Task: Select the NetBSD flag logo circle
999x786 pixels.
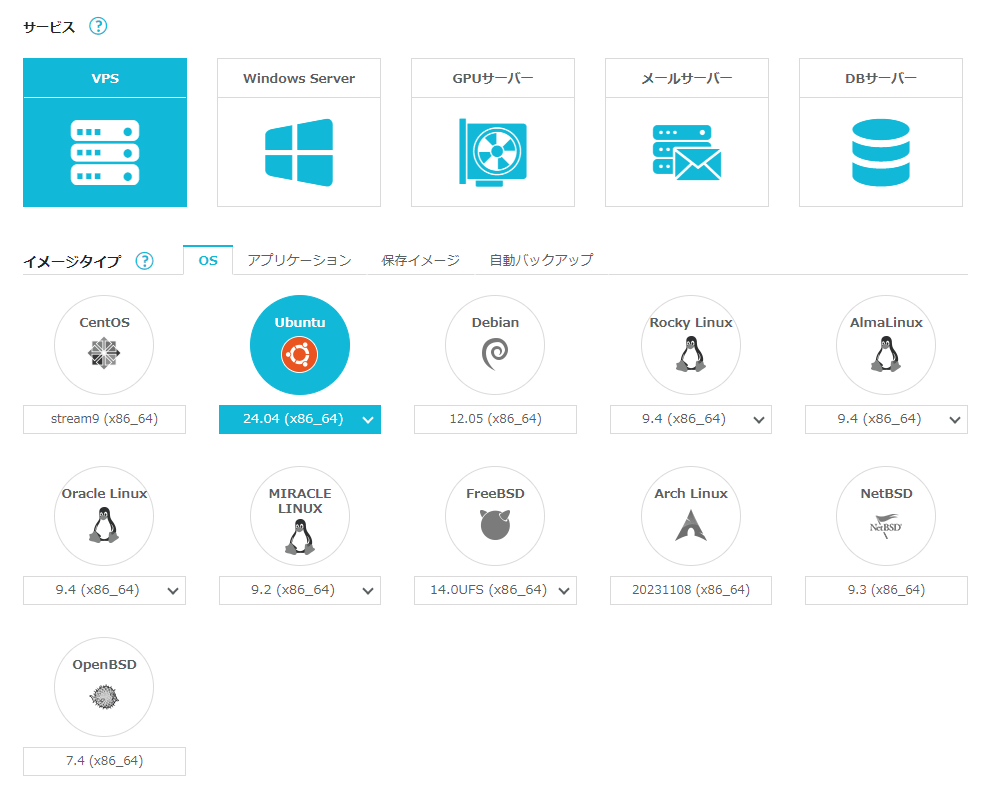Action: point(886,516)
